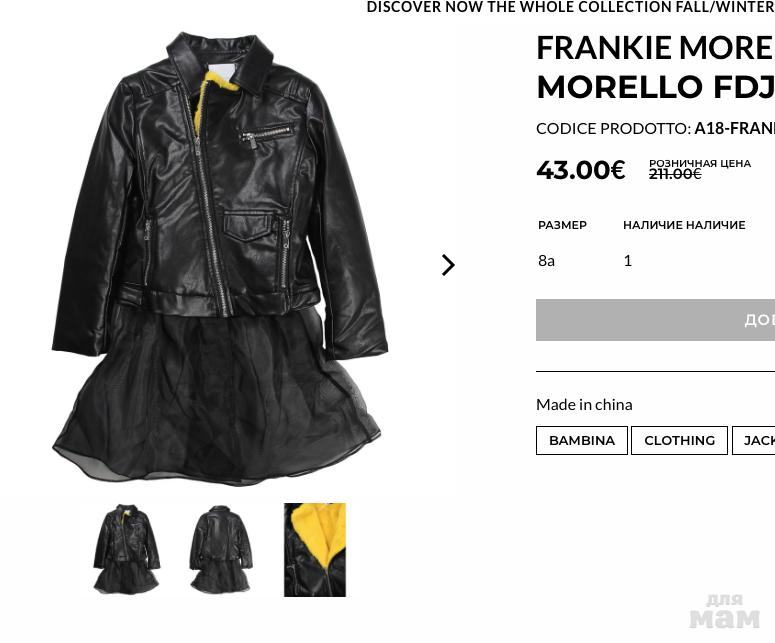Screen dimensions: 775x643
Task: Select the back view jacket thumbnail
Action: (220, 549)
